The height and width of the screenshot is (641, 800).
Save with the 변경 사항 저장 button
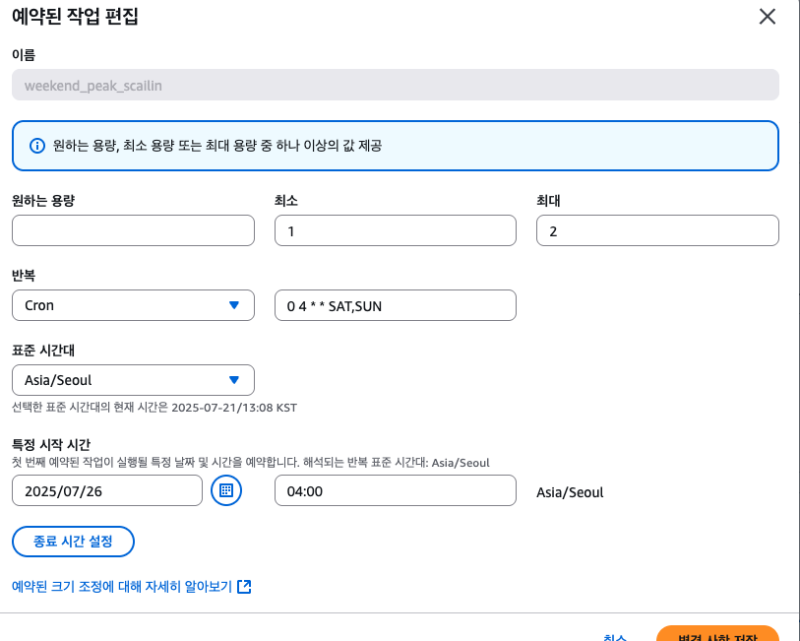[x=717, y=635]
